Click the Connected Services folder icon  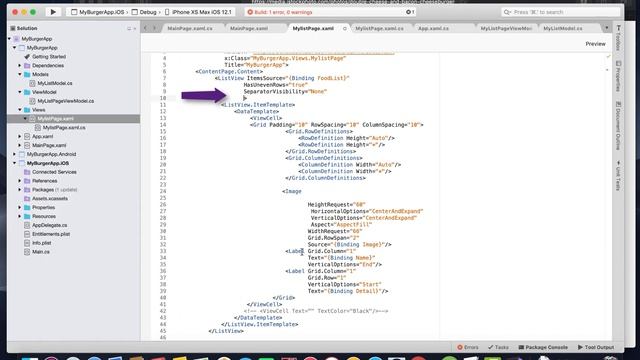(27, 172)
